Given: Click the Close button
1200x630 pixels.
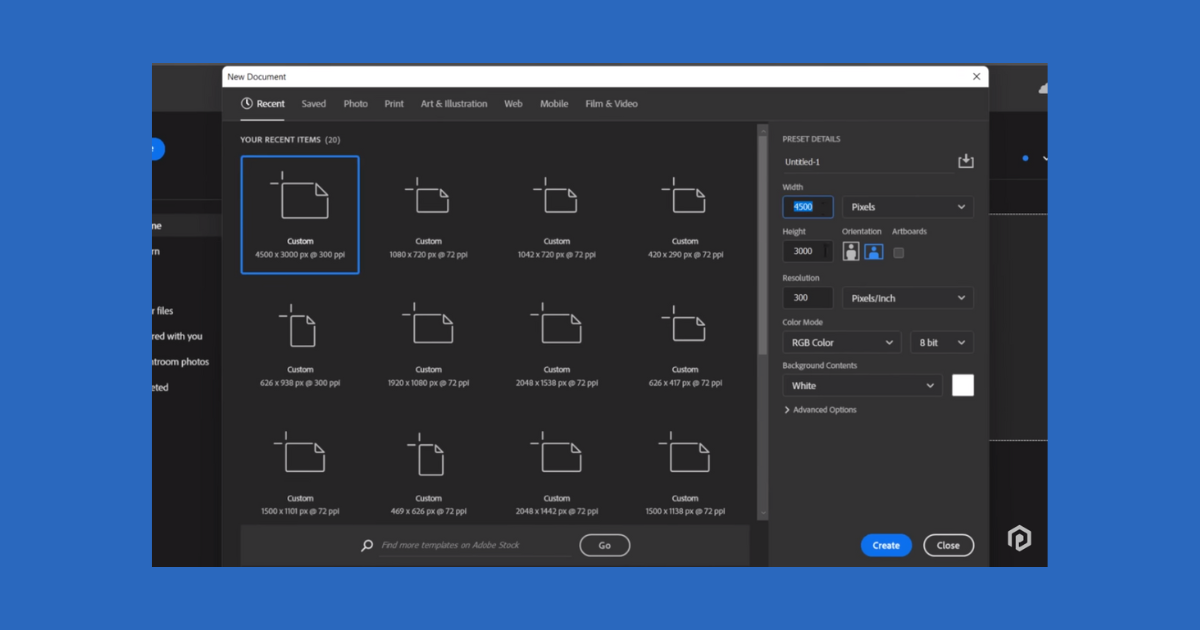Looking at the screenshot, I should click(948, 545).
